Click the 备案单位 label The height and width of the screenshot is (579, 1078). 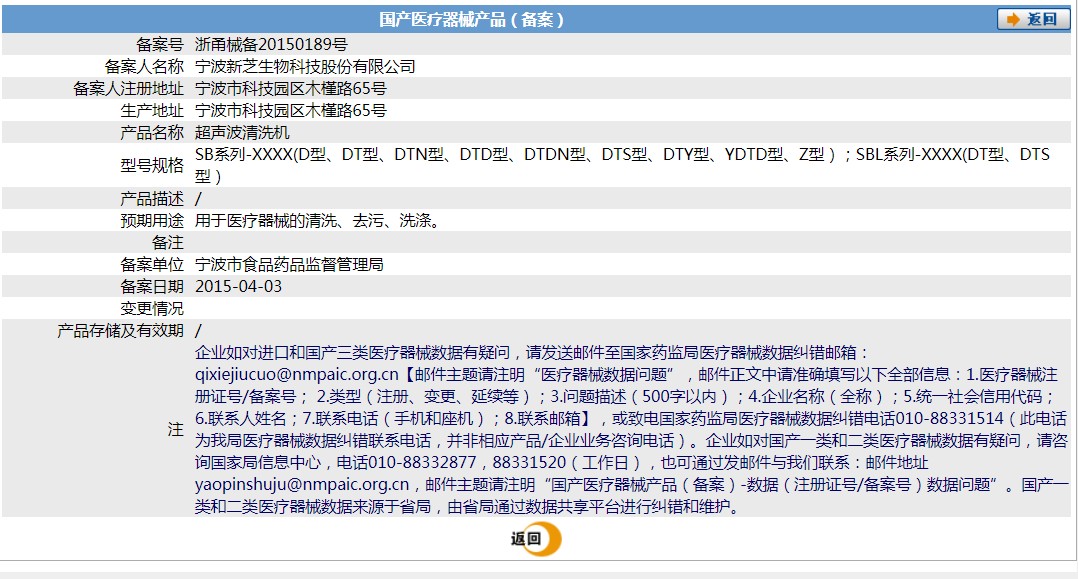coord(152,265)
